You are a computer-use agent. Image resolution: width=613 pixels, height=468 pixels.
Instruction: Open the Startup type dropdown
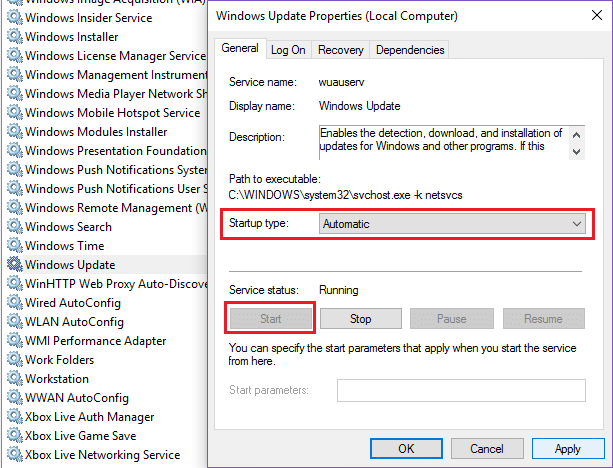click(452, 224)
